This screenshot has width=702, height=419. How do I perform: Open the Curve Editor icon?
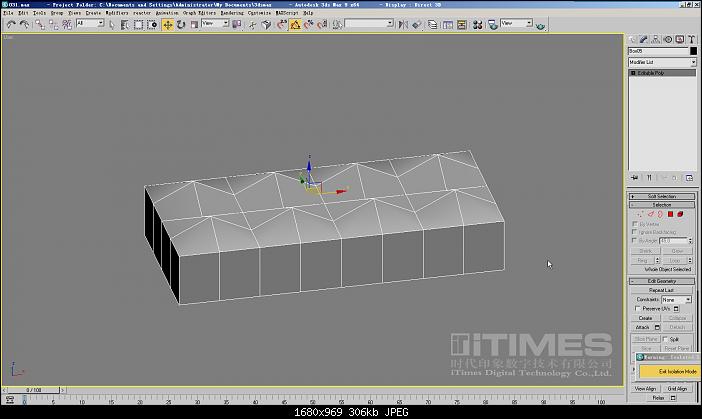point(448,25)
